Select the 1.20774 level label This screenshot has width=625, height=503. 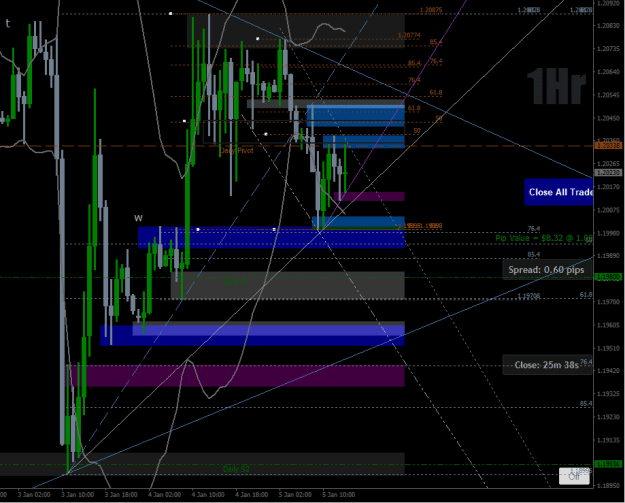[x=409, y=35]
